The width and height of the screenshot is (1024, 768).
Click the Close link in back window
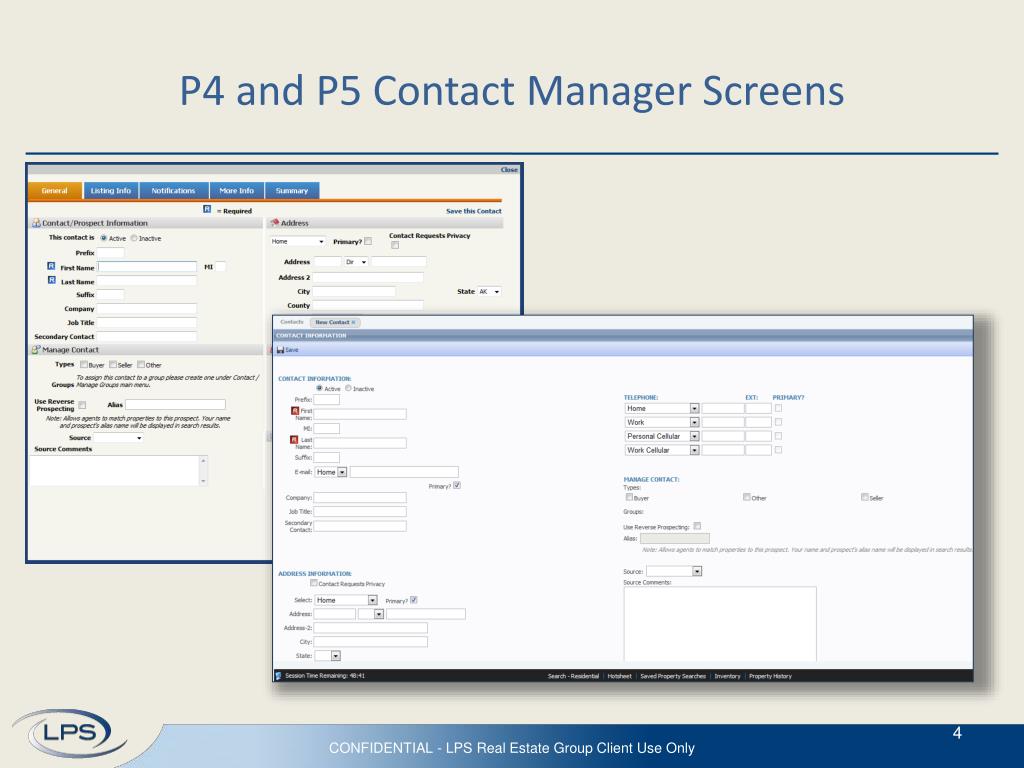tap(509, 170)
